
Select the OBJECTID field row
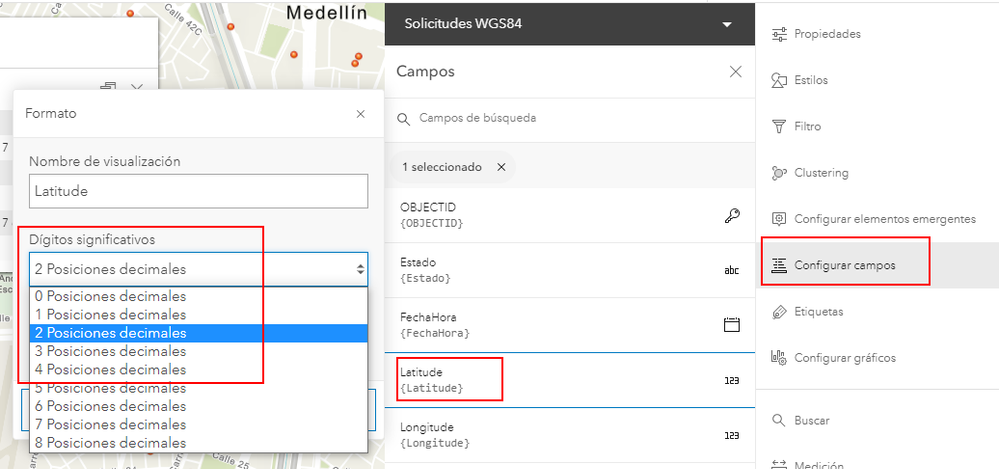click(570, 215)
